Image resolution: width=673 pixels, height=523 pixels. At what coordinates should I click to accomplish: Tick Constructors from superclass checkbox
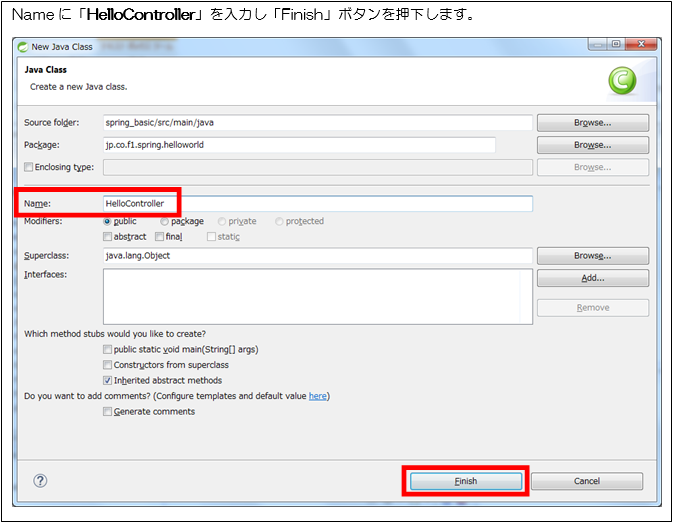(108, 365)
